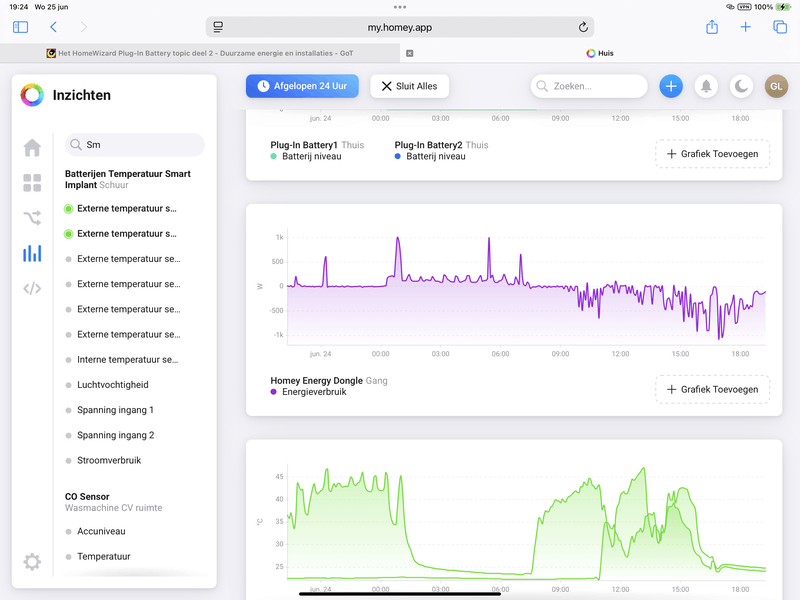
Task: Add a chart to Homey Energy Dongle card
Action: [x=712, y=389]
